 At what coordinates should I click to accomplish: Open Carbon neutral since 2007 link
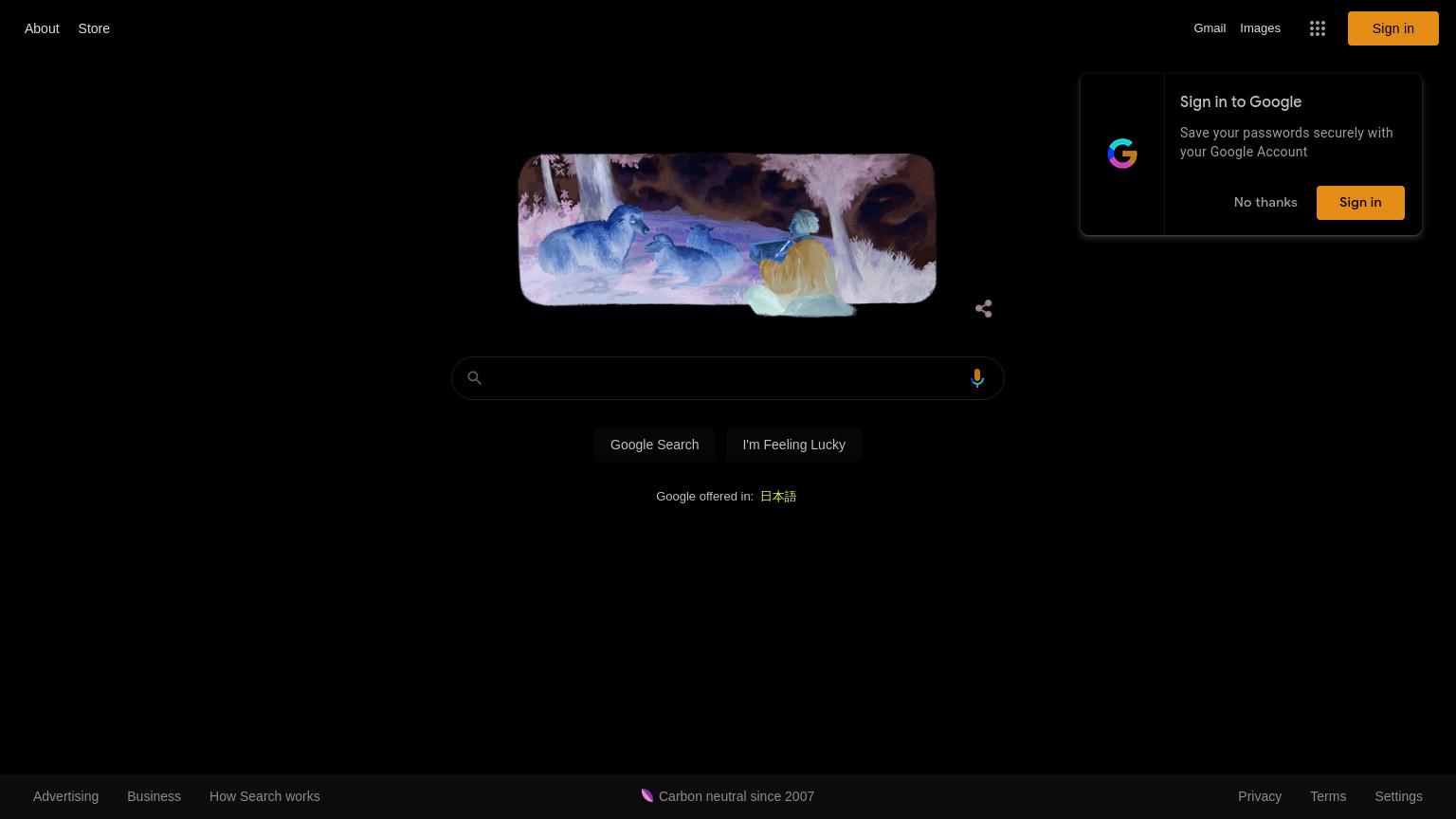pyautogui.click(x=737, y=796)
